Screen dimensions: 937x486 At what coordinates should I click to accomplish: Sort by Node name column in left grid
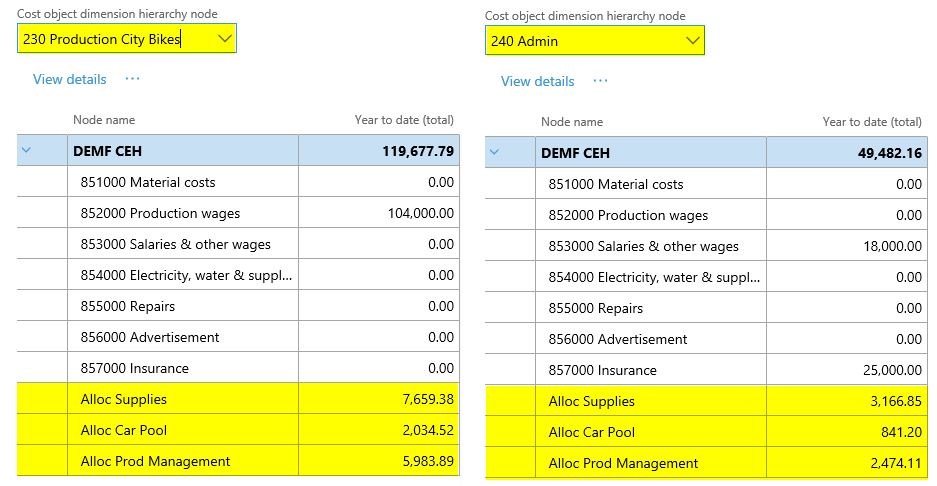point(104,120)
